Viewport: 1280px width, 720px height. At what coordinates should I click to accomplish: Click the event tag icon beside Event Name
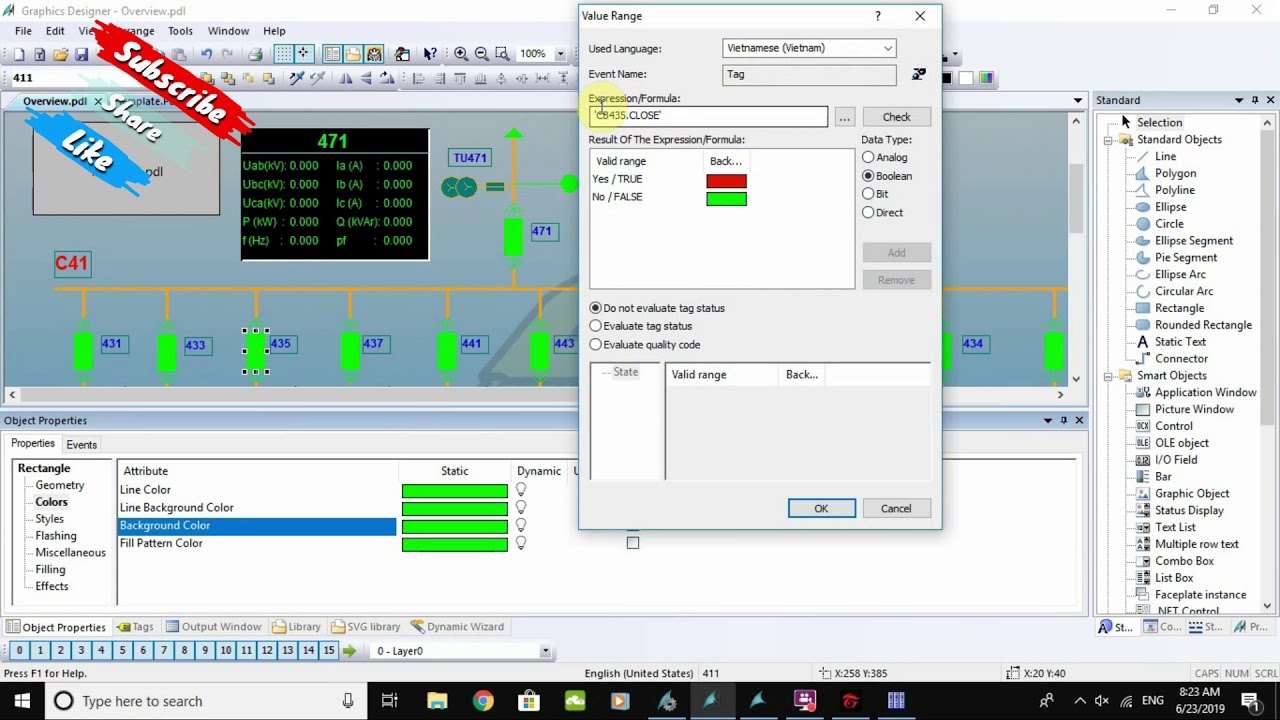pyautogui.click(x=918, y=74)
